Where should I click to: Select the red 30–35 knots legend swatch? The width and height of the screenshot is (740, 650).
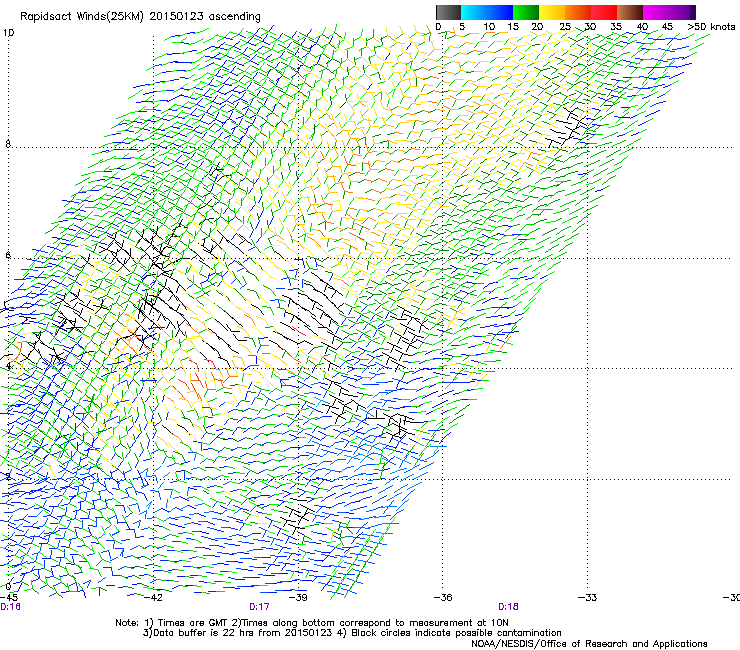click(604, 12)
